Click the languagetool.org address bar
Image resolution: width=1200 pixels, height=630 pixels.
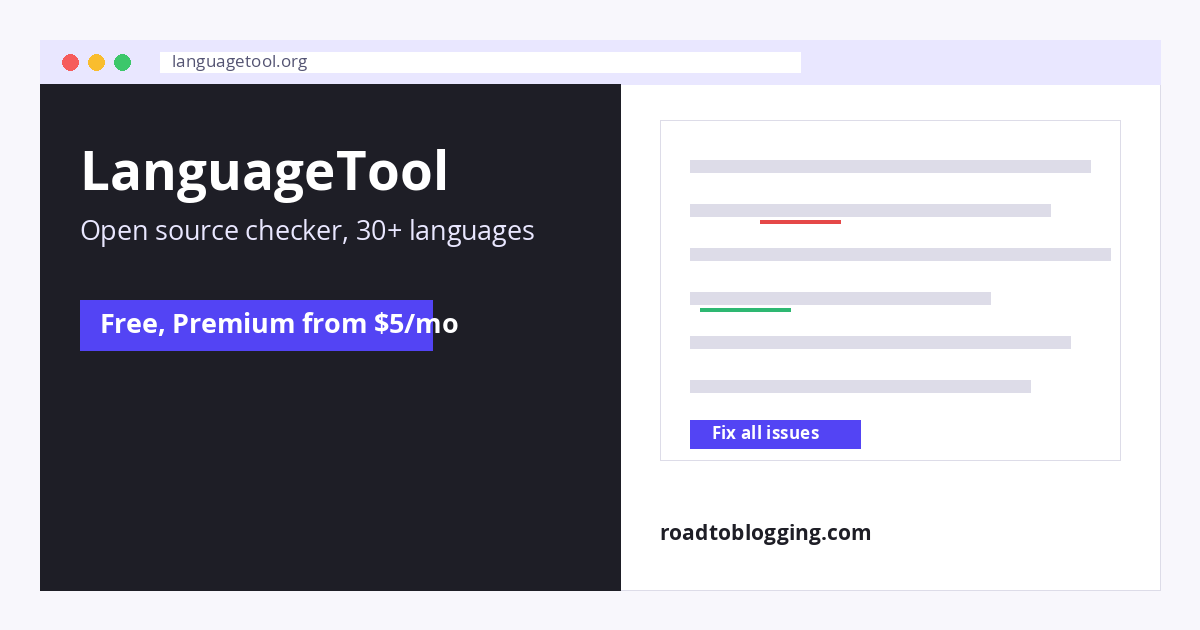[x=480, y=62]
